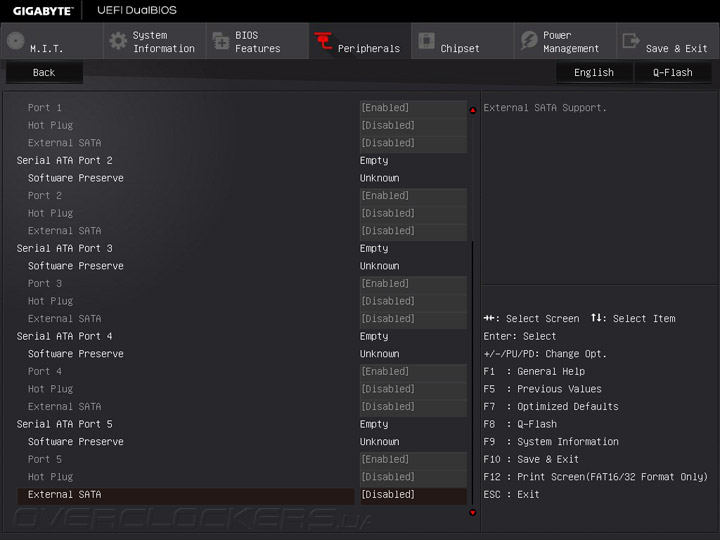720x540 pixels.
Task: Launch the Q-Flash utility button
Action: [x=672, y=73]
